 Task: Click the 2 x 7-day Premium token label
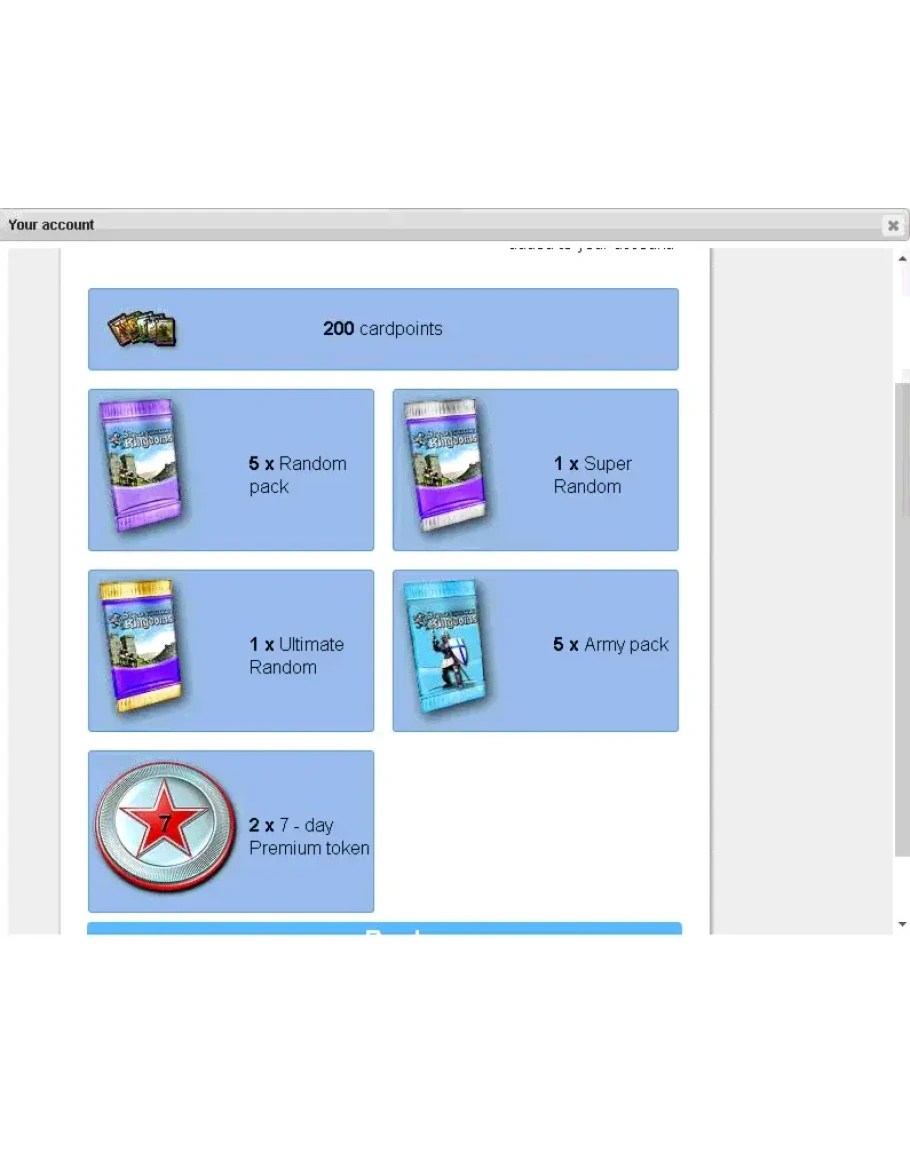point(309,837)
